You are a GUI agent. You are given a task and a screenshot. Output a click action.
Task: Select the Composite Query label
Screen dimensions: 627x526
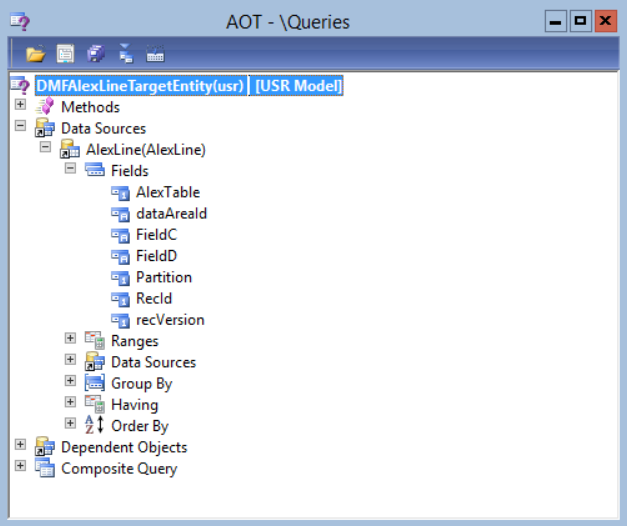[119, 468]
